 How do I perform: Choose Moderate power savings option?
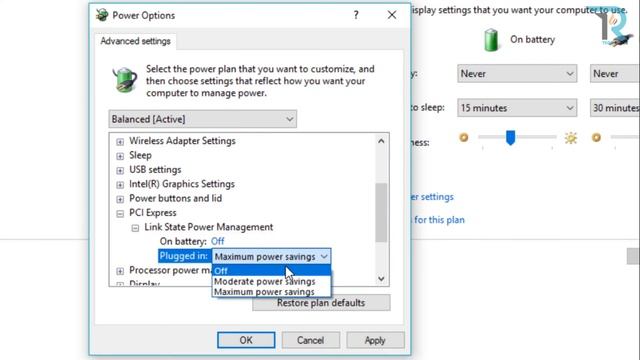pyautogui.click(x=271, y=281)
